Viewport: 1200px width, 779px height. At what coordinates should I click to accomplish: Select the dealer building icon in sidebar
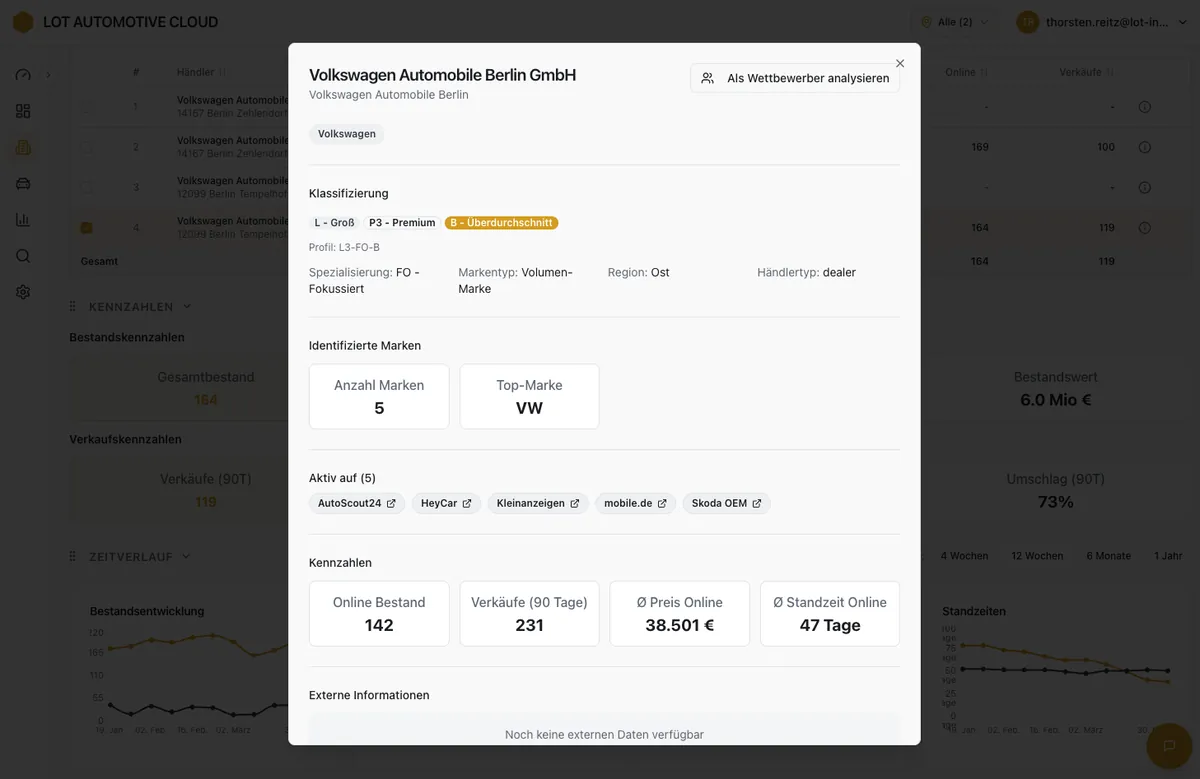23,147
